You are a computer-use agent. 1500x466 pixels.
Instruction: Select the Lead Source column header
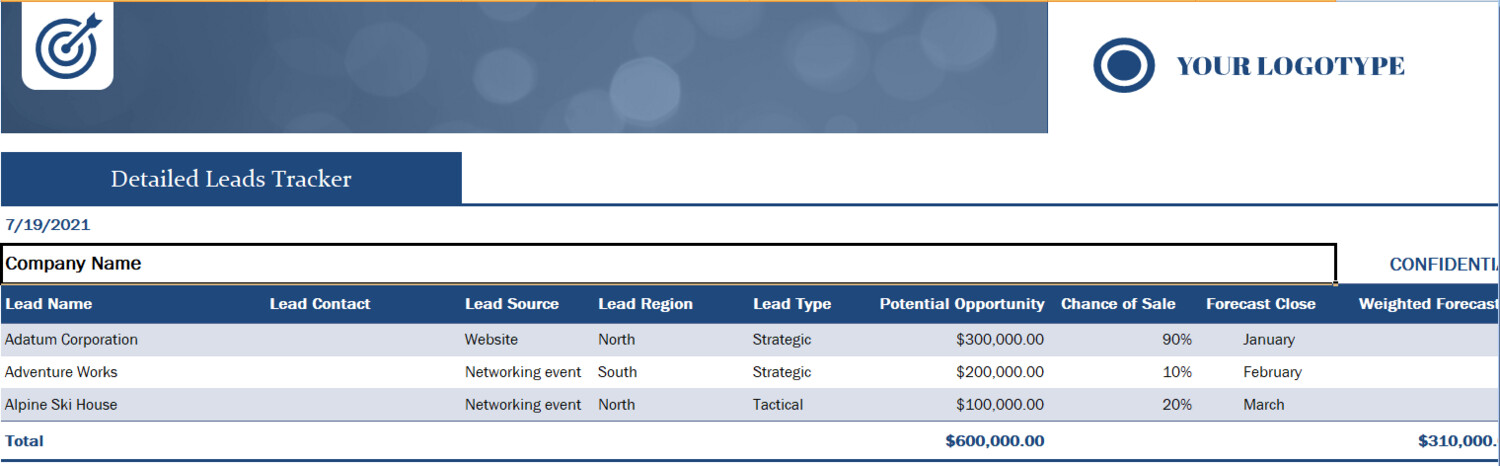[x=511, y=304]
